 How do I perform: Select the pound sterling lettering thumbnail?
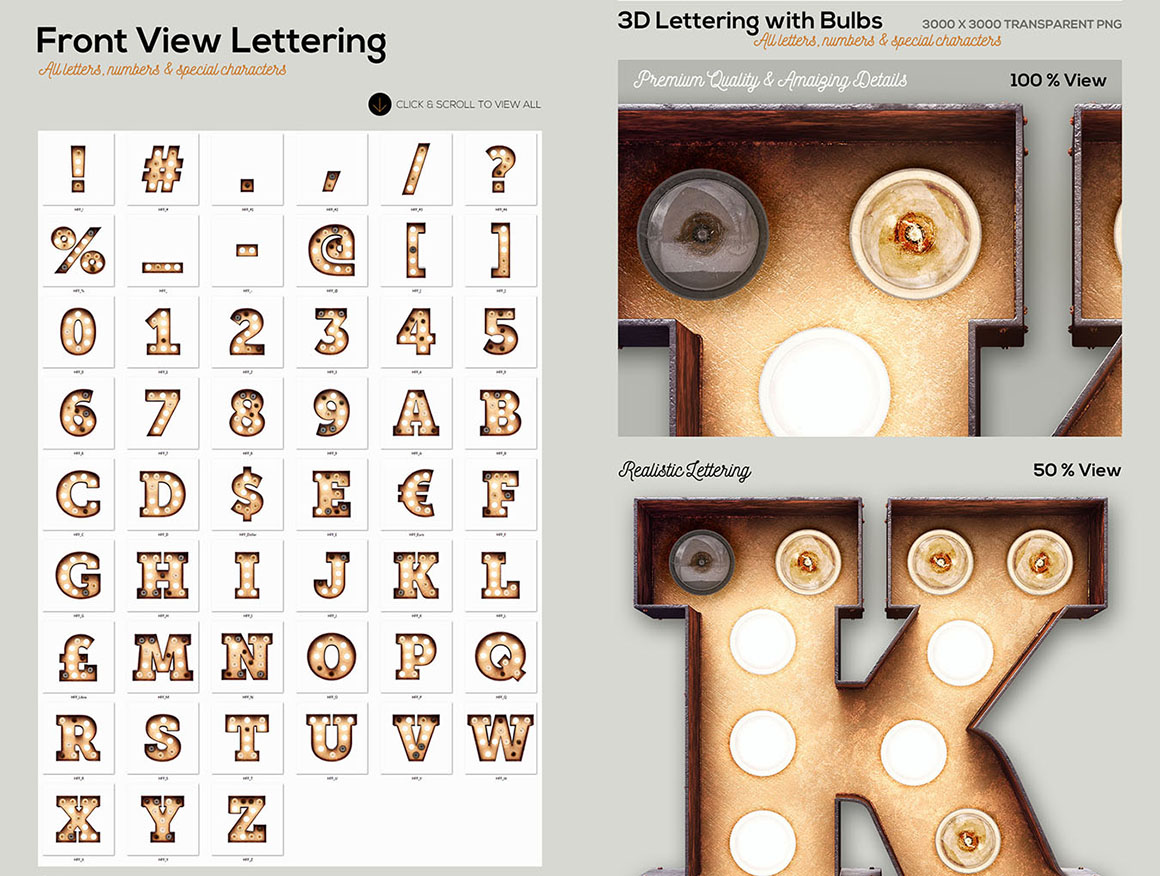point(78,656)
